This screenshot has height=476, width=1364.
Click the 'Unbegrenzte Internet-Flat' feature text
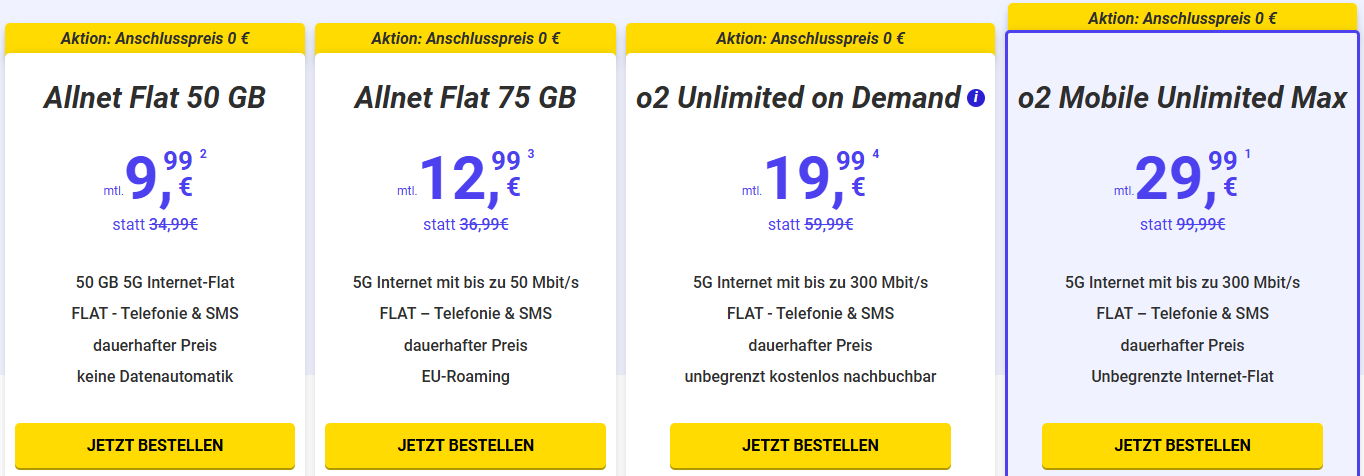pos(1182,377)
